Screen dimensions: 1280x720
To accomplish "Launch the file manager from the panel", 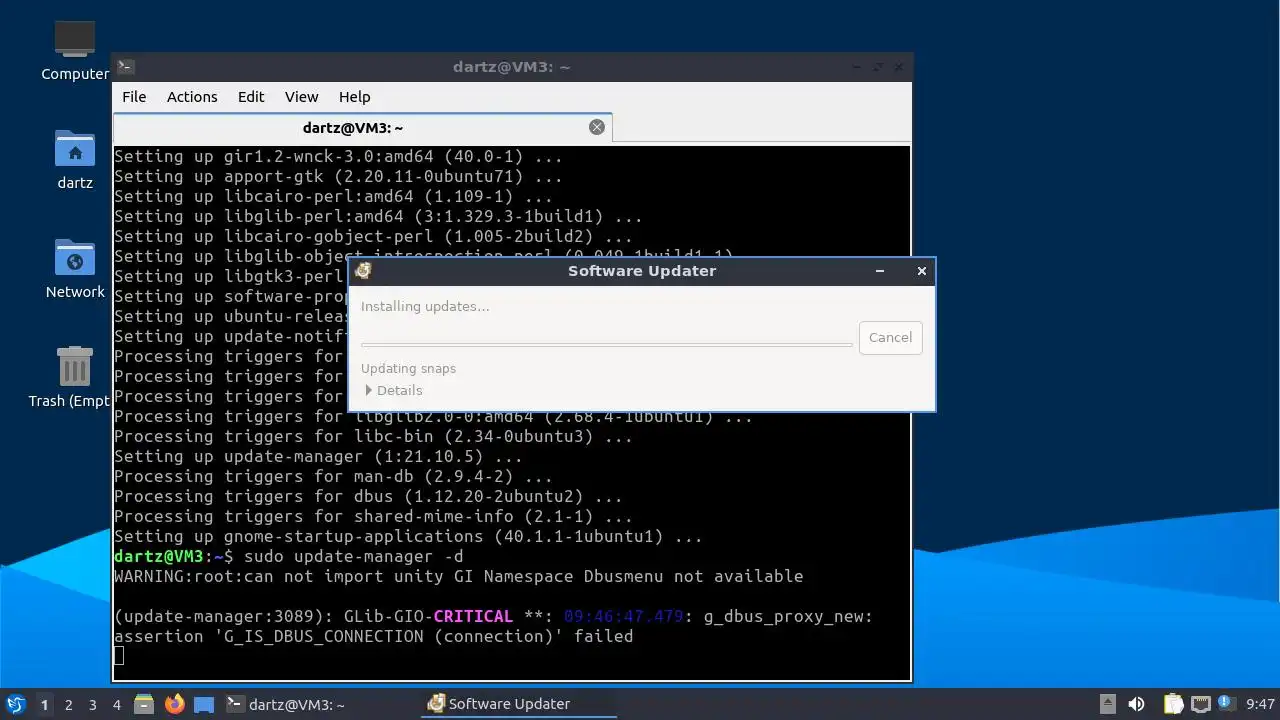I will point(144,704).
